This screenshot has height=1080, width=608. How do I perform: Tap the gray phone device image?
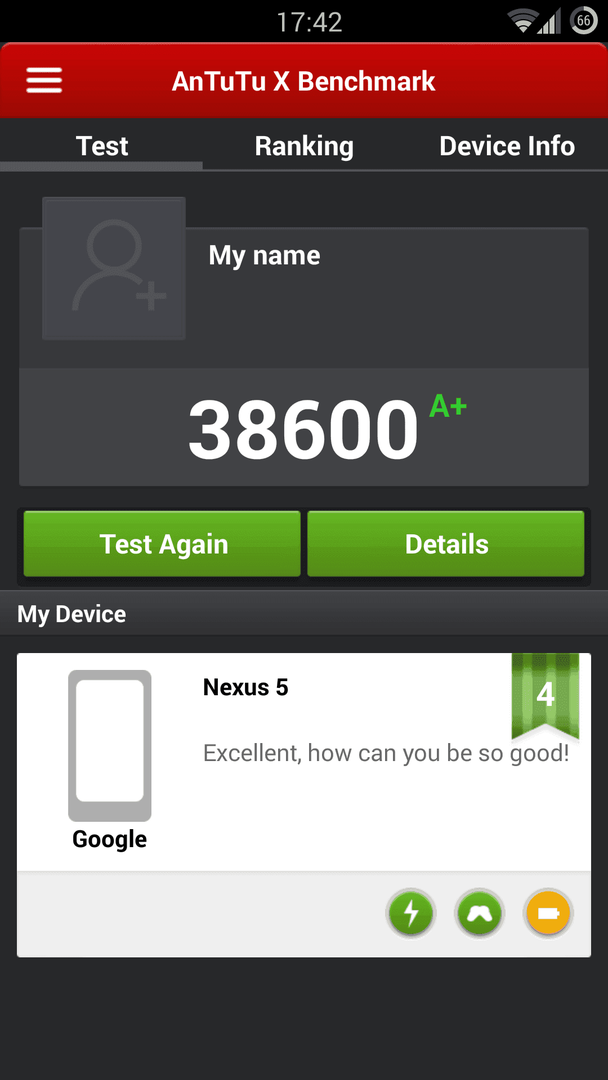tap(109, 745)
